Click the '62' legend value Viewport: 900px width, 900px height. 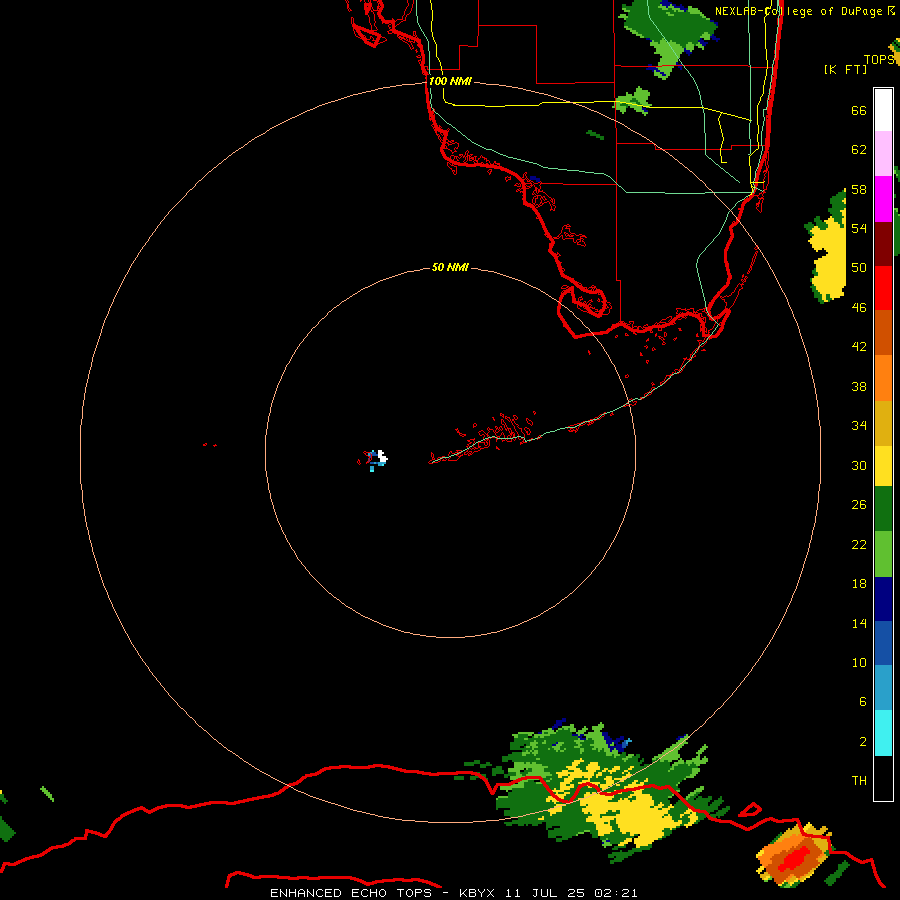[x=859, y=150]
